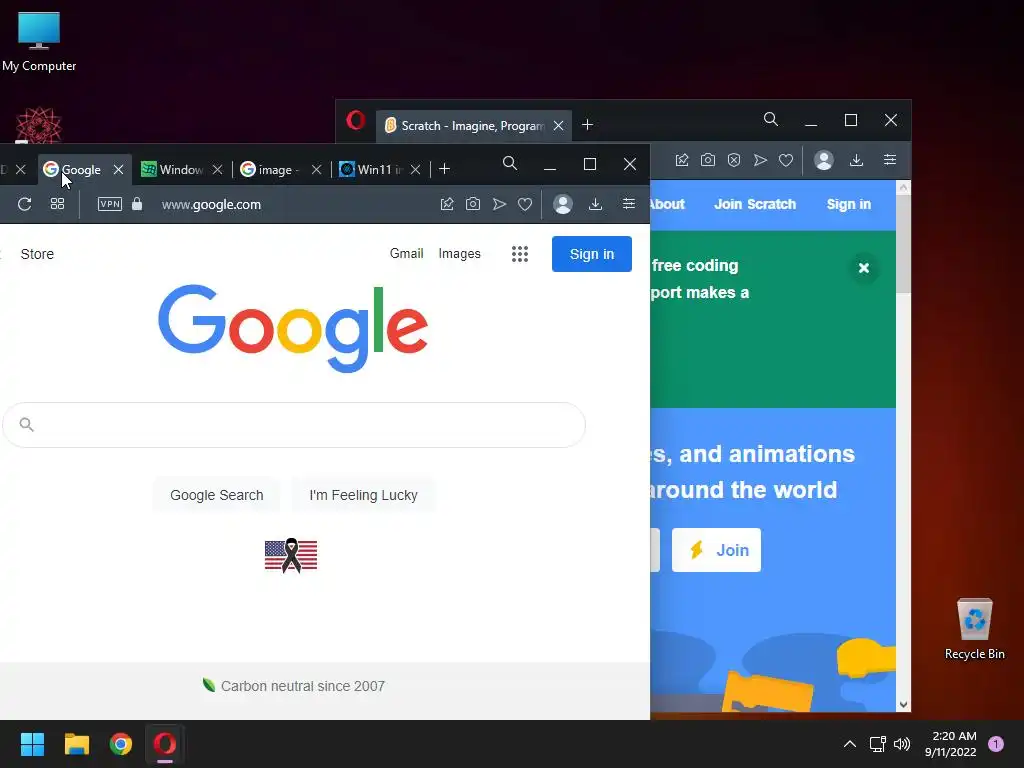Click the I'm Feeling Lucky button
The width and height of the screenshot is (1024, 768).
pyautogui.click(x=363, y=495)
